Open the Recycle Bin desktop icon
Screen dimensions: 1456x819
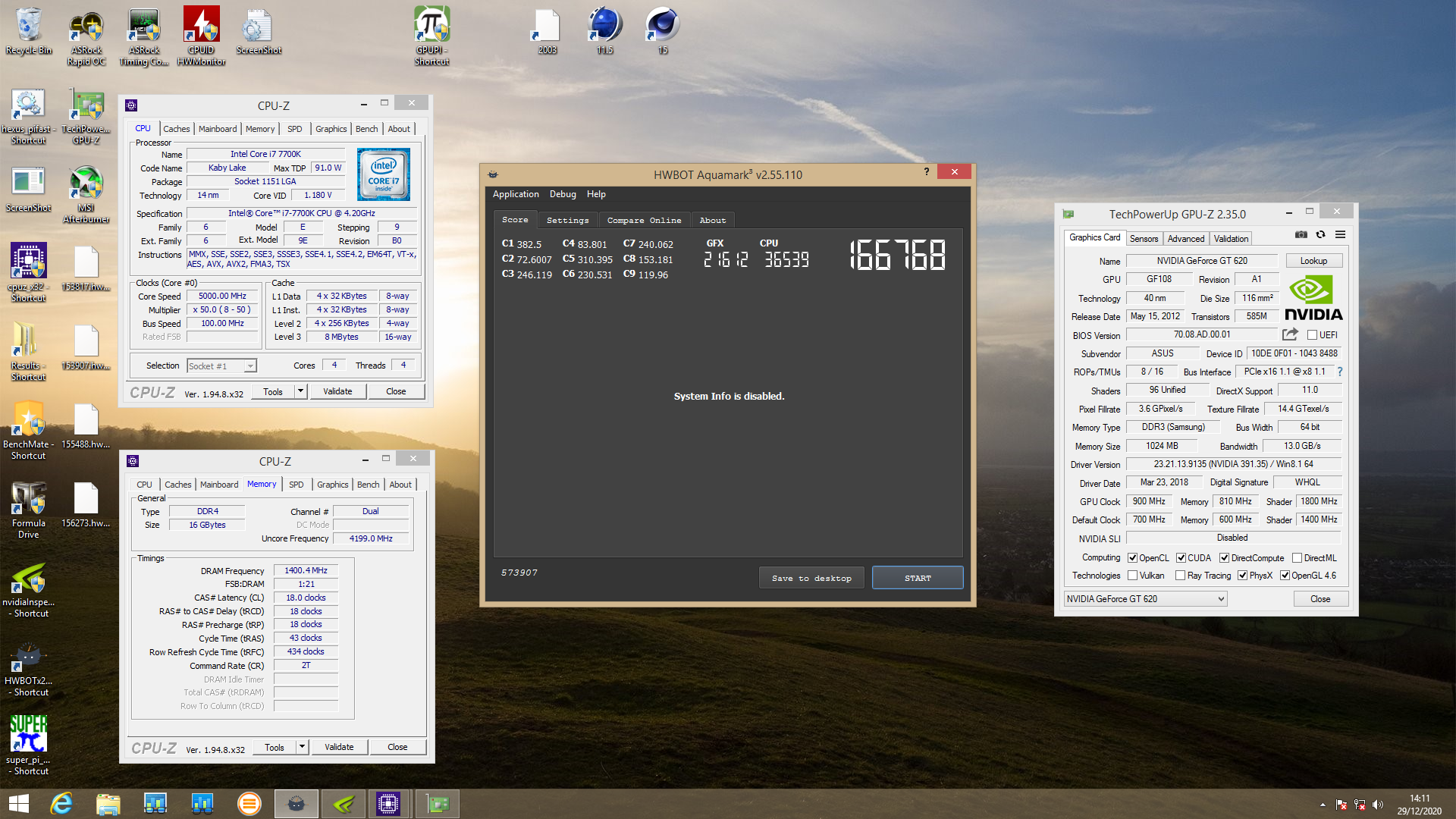coord(29,30)
